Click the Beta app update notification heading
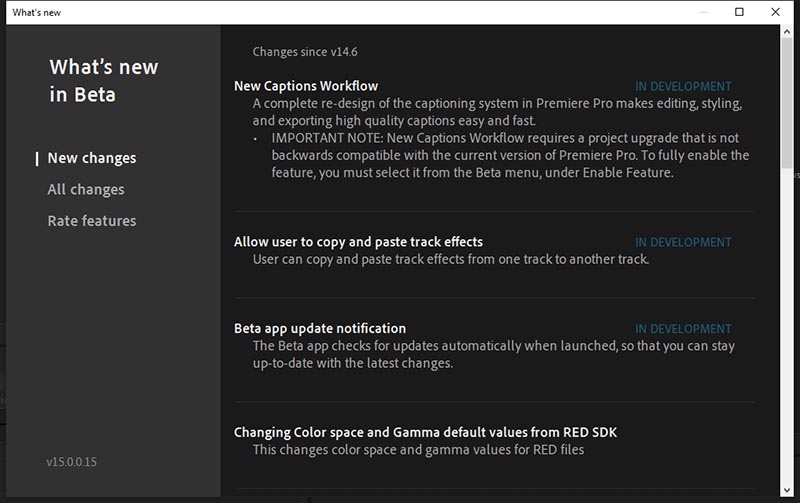This screenshot has height=503, width=800. [x=320, y=329]
